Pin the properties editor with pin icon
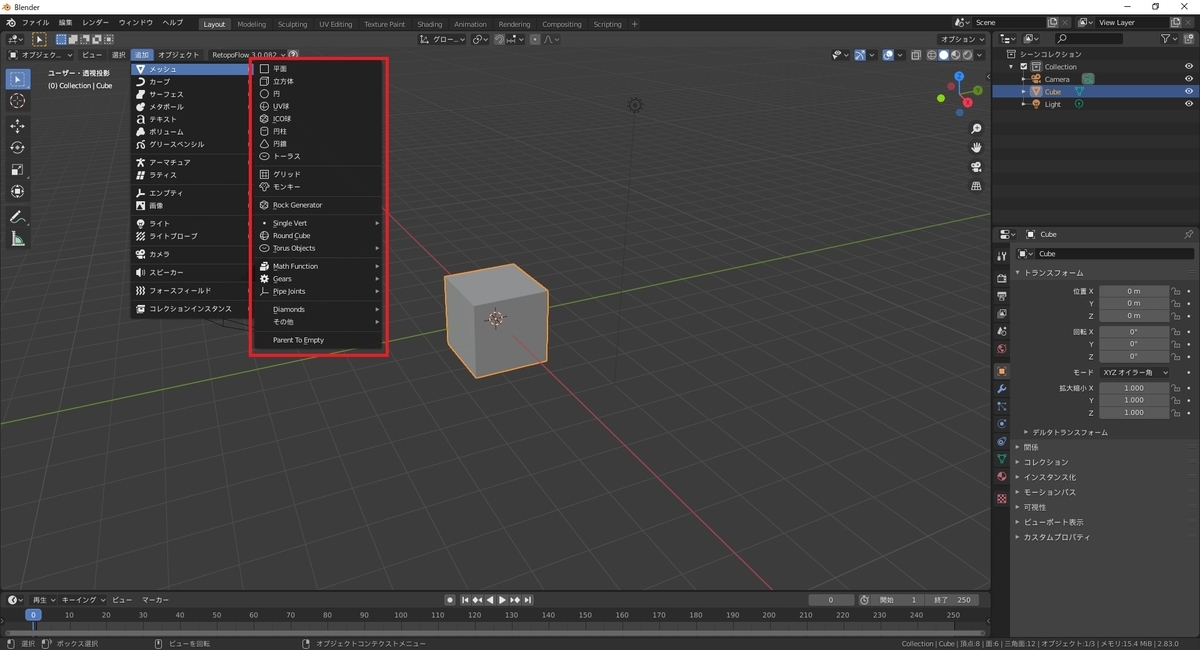This screenshot has height=650, width=1200. point(1188,234)
